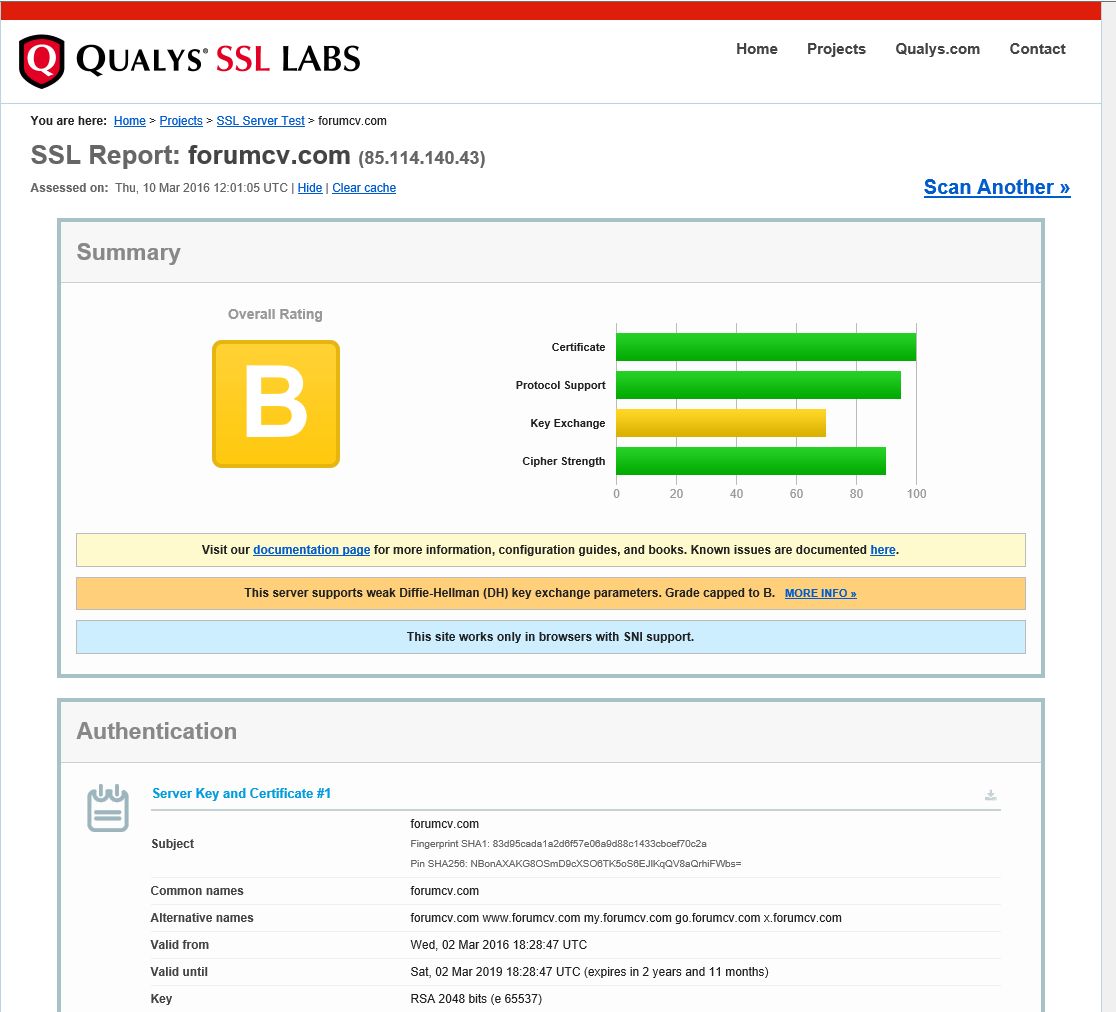Open the known issues 'here' link
Image resolution: width=1116 pixels, height=1012 pixels.
[x=883, y=550]
